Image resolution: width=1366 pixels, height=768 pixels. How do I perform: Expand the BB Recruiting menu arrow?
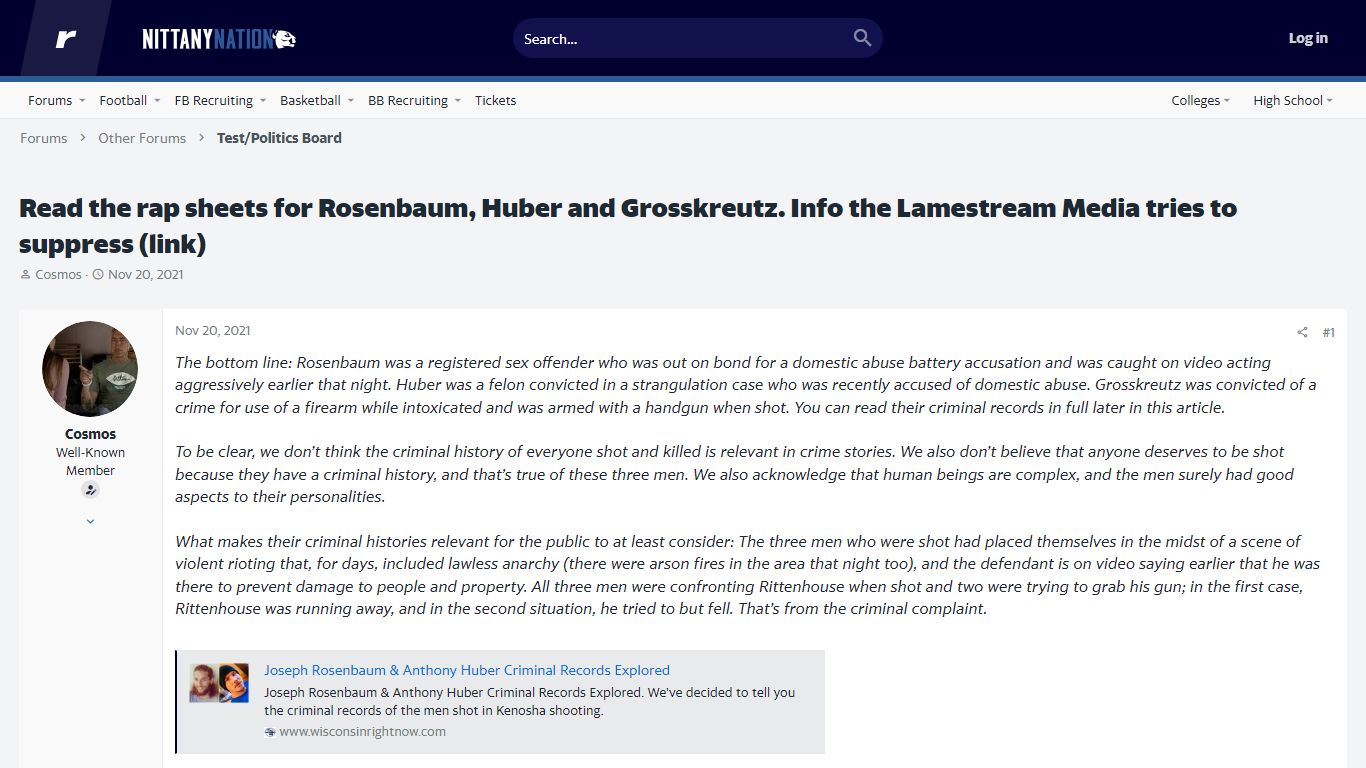[x=458, y=101]
